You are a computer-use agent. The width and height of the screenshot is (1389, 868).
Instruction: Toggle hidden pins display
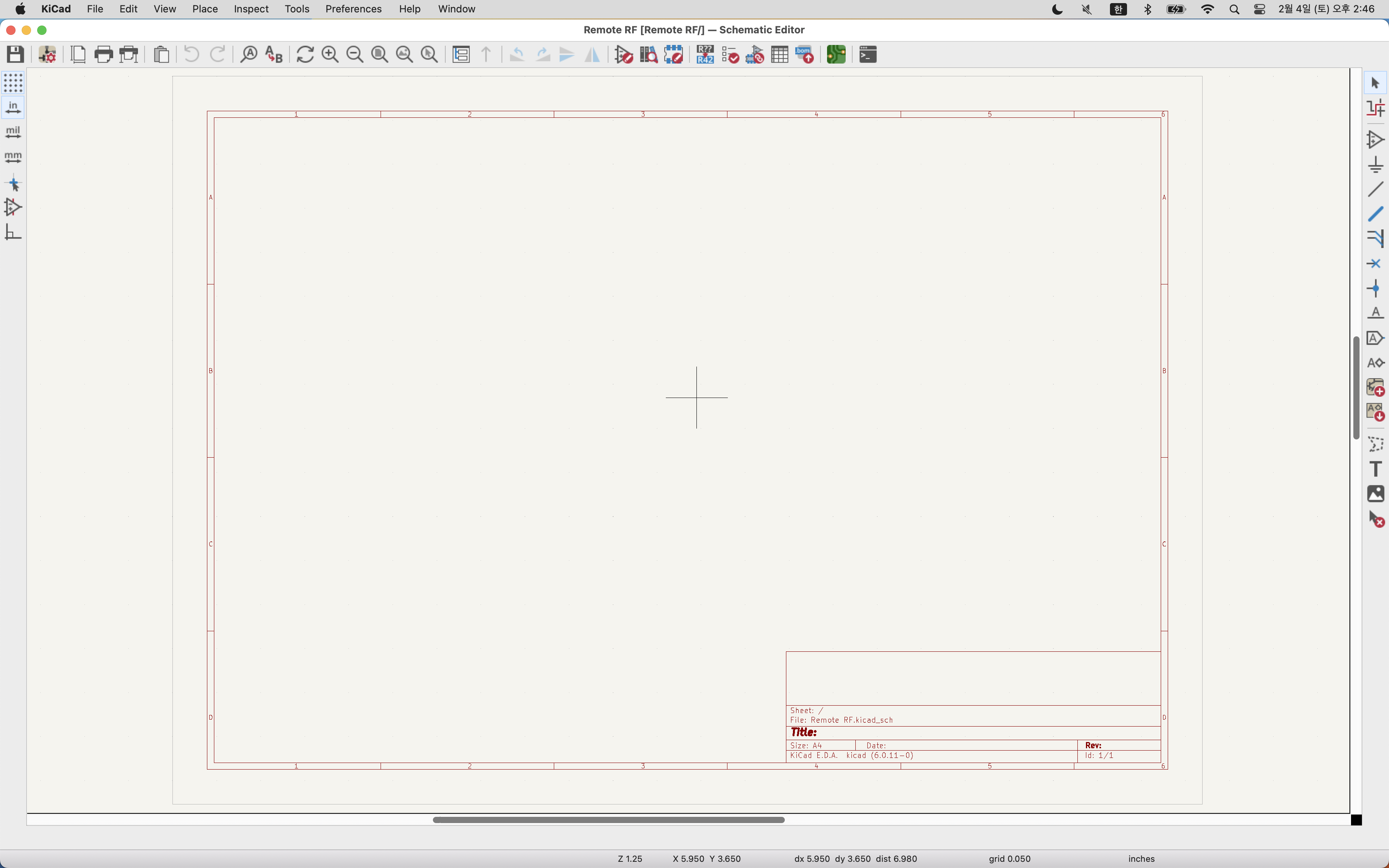pos(13,207)
